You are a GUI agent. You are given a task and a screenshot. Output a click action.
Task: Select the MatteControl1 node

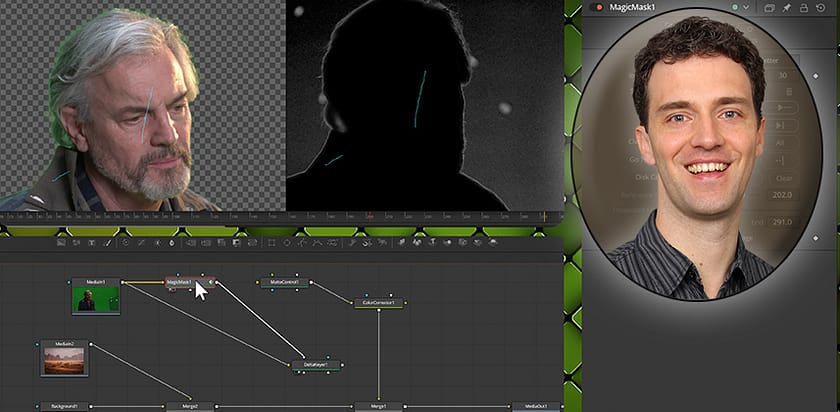tap(284, 282)
